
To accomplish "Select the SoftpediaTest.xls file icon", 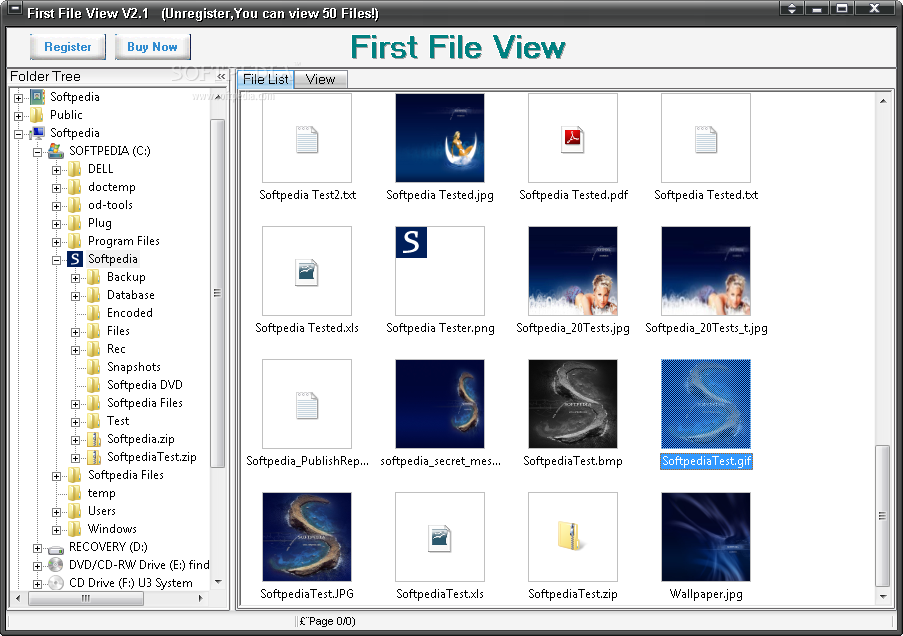I will [x=440, y=537].
